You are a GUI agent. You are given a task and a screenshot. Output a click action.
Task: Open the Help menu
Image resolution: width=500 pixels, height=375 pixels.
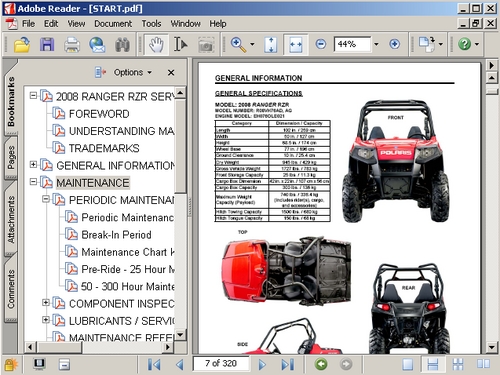218,24
